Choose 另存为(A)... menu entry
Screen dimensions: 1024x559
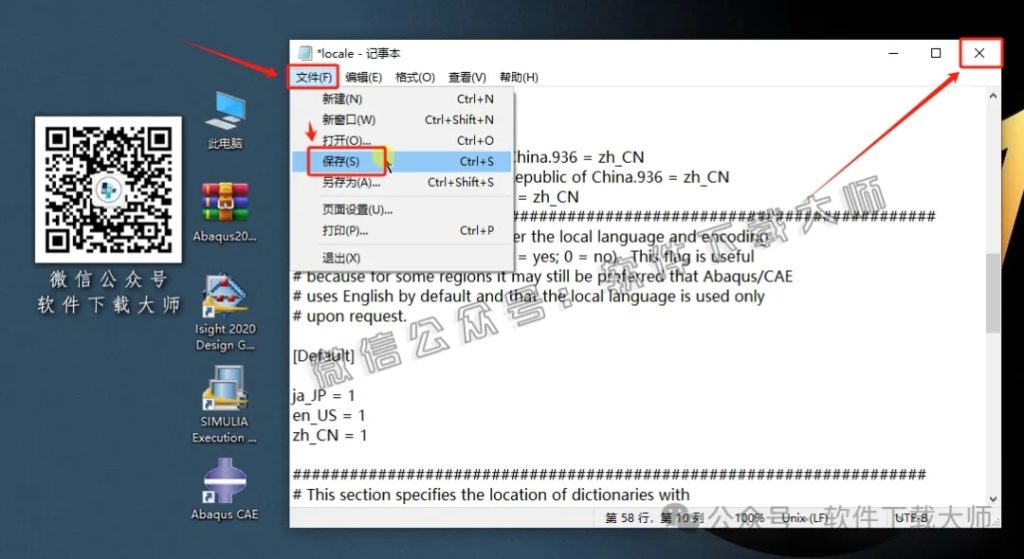[x=402, y=182]
